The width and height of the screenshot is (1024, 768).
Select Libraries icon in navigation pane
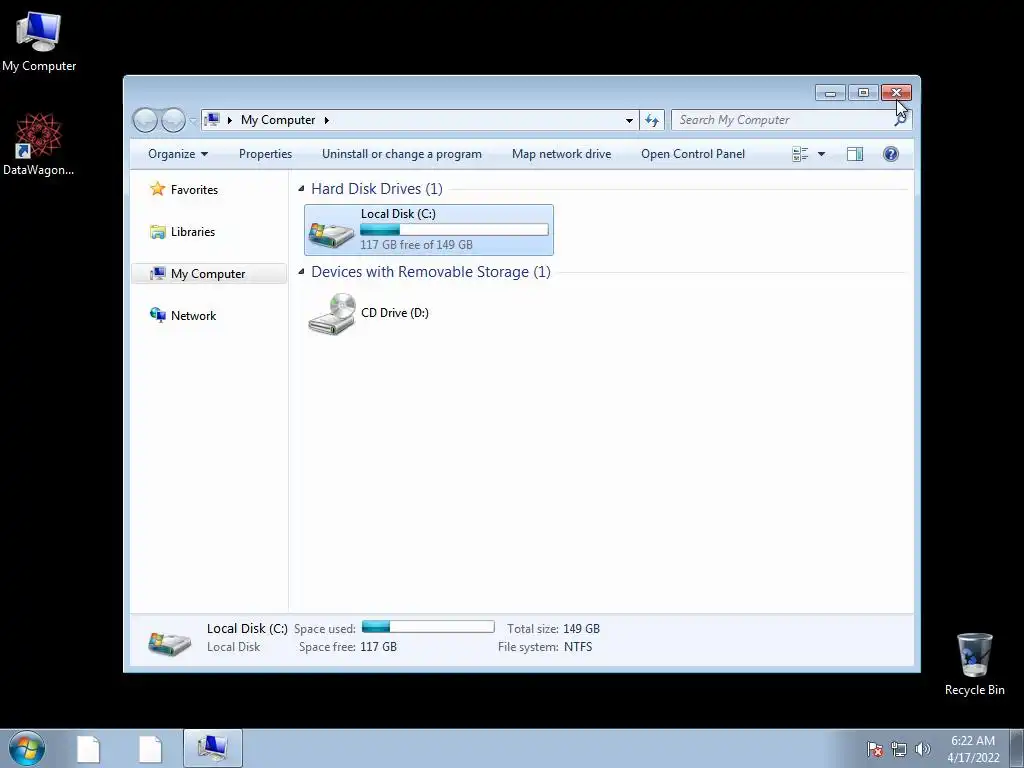tap(157, 232)
